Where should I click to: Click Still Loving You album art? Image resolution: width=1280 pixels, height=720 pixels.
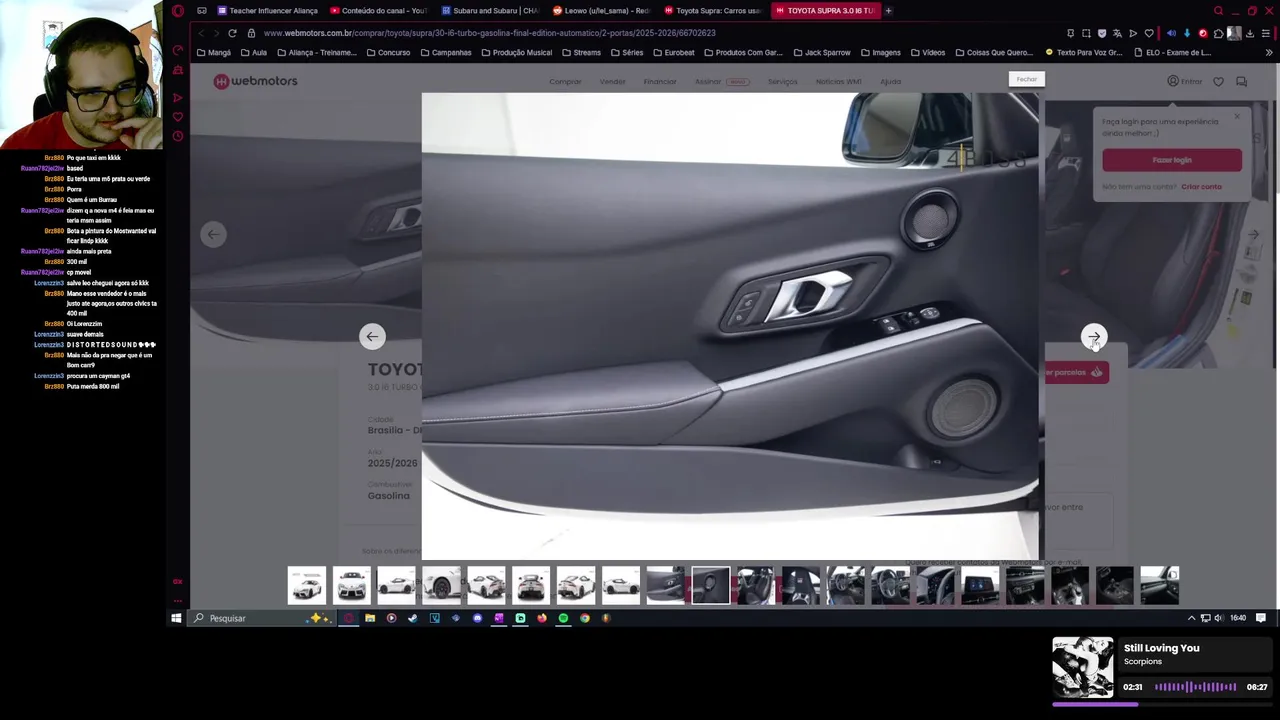click(x=1082, y=667)
